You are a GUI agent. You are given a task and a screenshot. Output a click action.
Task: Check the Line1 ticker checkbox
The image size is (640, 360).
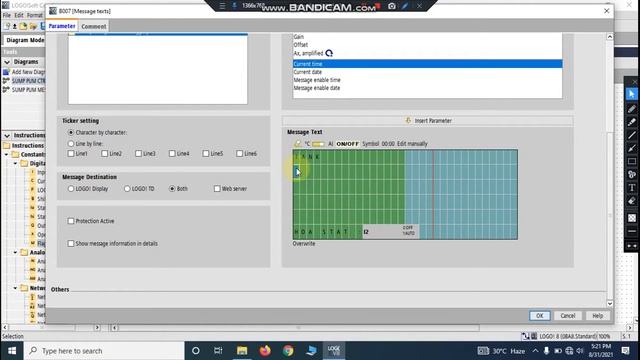click(71, 153)
